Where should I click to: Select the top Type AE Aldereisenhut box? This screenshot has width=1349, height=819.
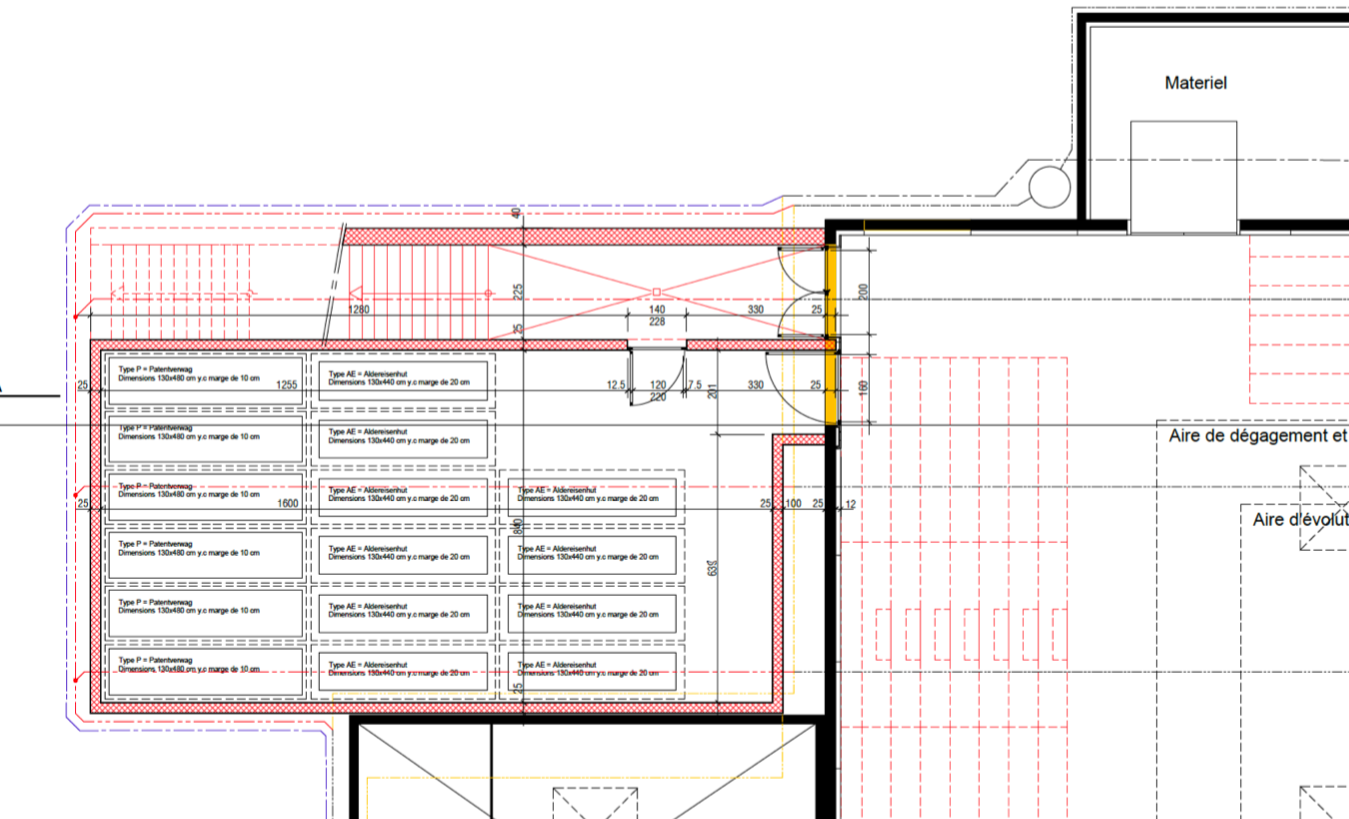click(x=402, y=380)
